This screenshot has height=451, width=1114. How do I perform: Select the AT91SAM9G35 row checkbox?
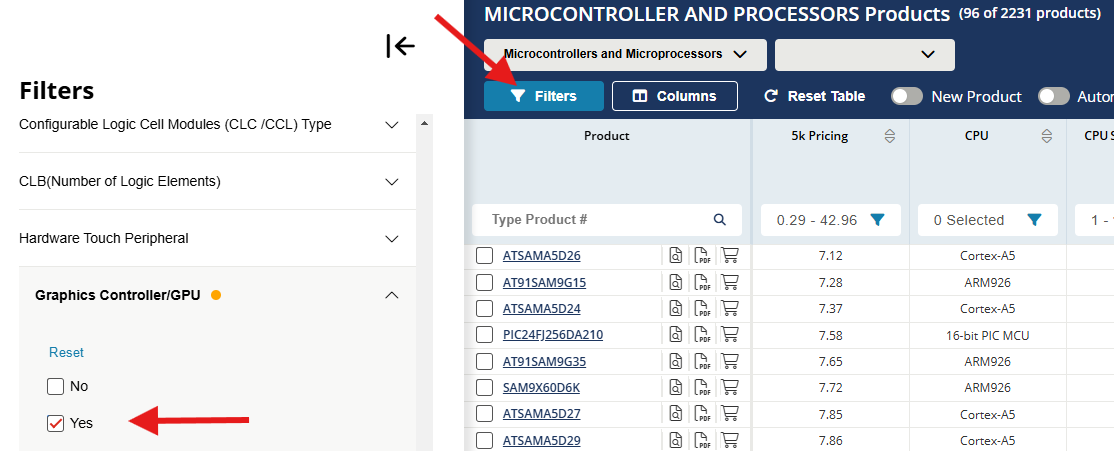pyautogui.click(x=485, y=362)
